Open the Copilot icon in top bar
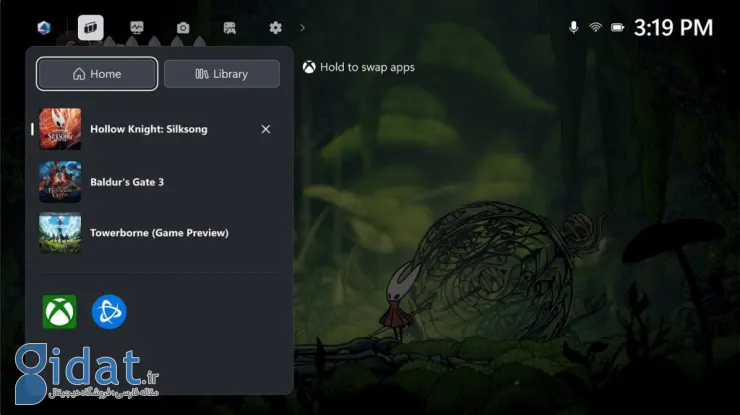The image size is (740, 415). [x=44, y=28]
